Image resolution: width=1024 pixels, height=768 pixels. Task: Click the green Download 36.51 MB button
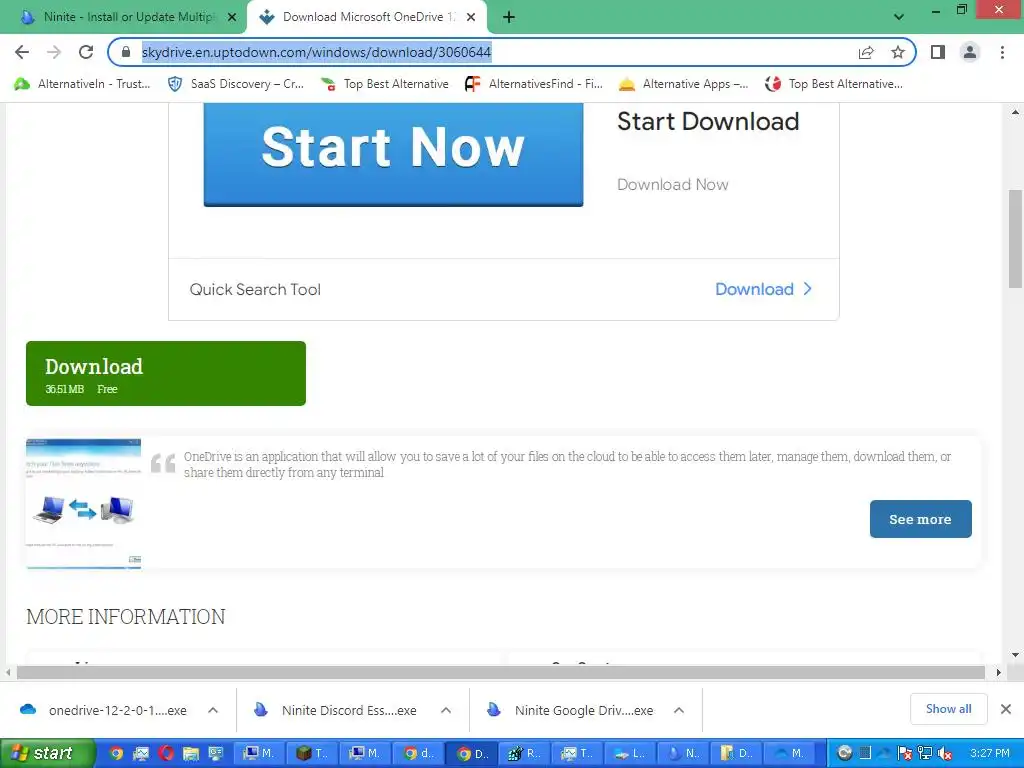(x=166, y=374)
